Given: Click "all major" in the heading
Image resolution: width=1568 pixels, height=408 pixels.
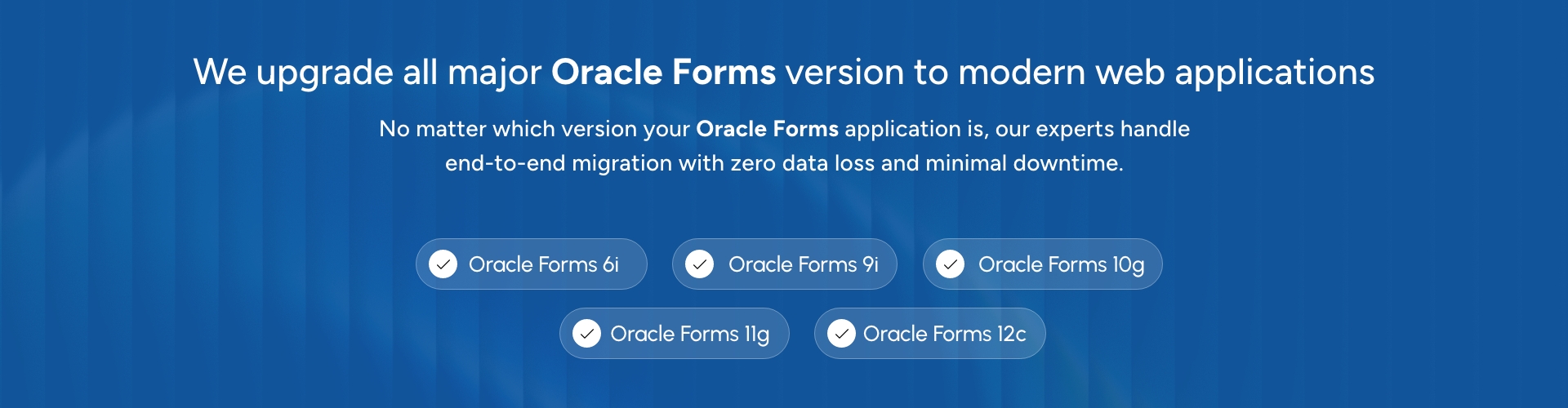Looking at the screenshot, I should pos(472,73).
